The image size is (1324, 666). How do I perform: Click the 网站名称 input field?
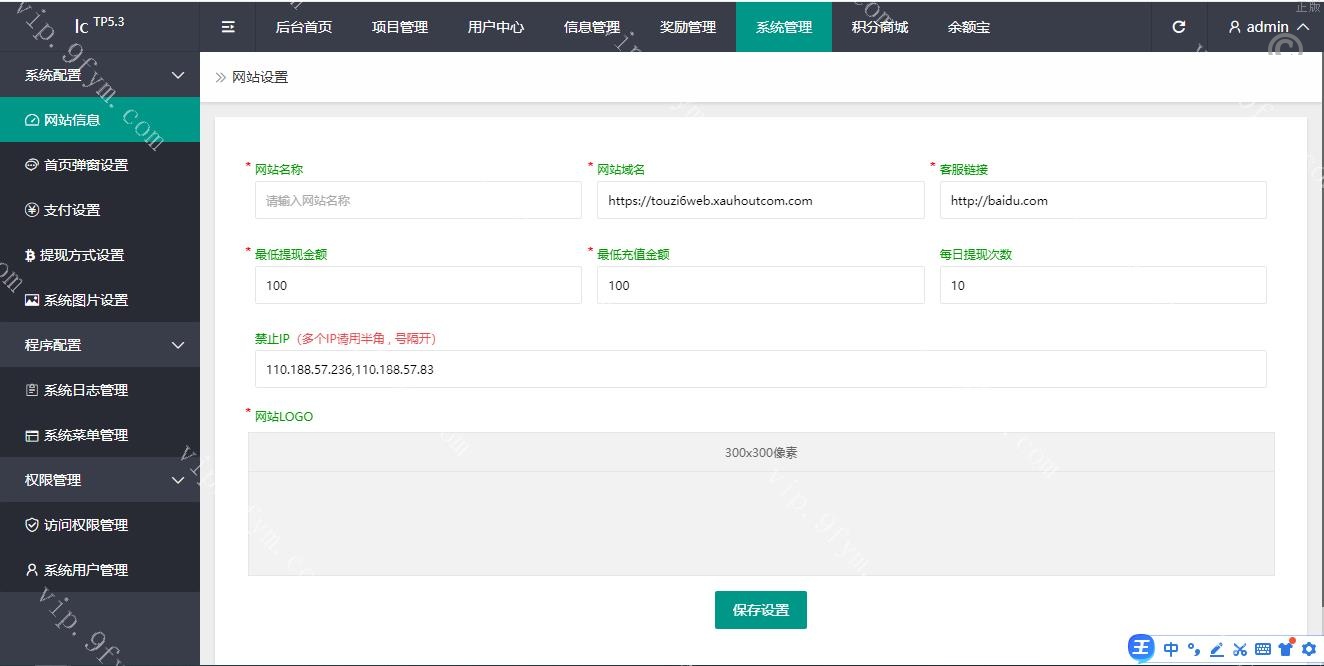point(418,200)
